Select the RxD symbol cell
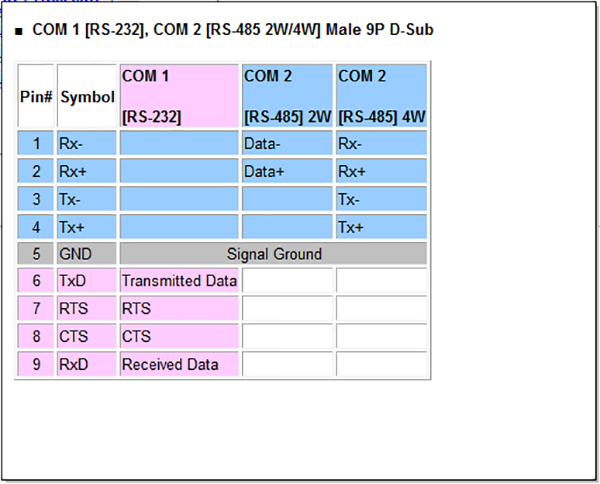The image size is (600, 484). click(87, 365)
